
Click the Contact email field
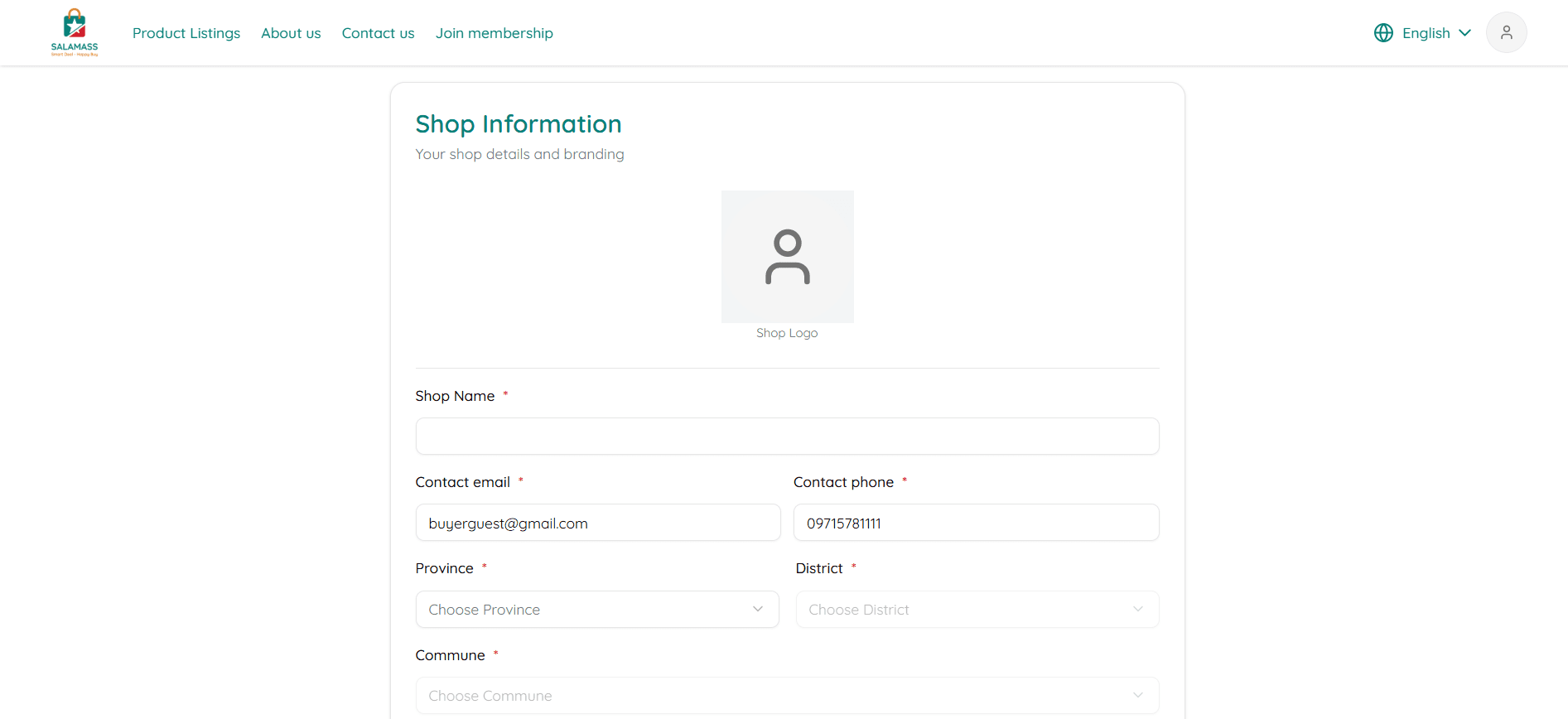597,523
